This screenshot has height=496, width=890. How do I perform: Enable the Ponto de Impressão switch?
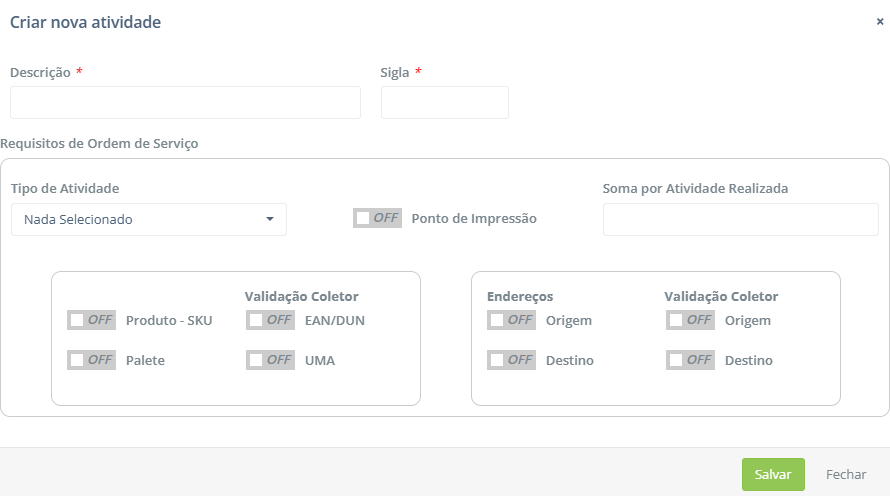click(x=377, y=218)
